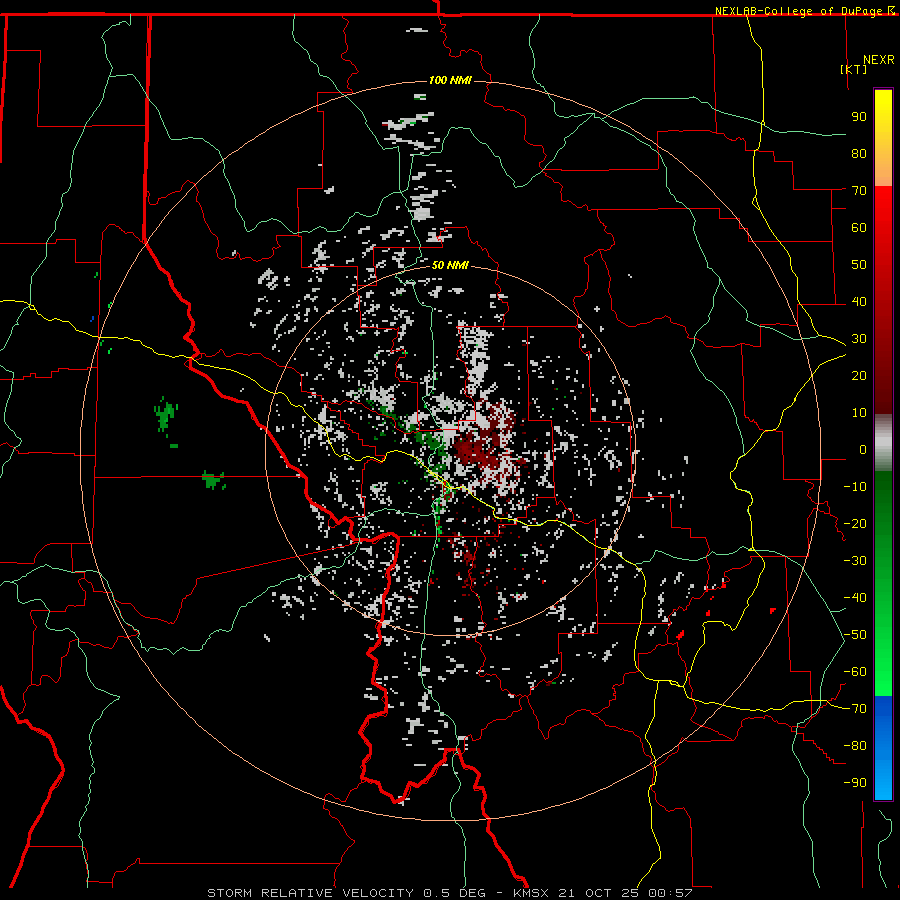Click the orange segment of the color bar
Image resolution: width=900 pixels, height=900 pixels.
tap(883, 170)
